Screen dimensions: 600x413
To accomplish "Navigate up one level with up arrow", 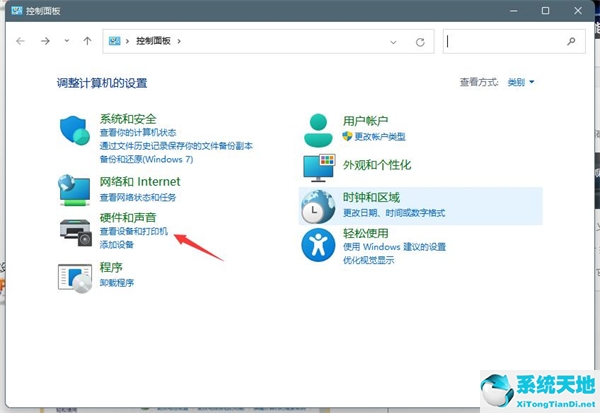I will (x=88, y=42).
